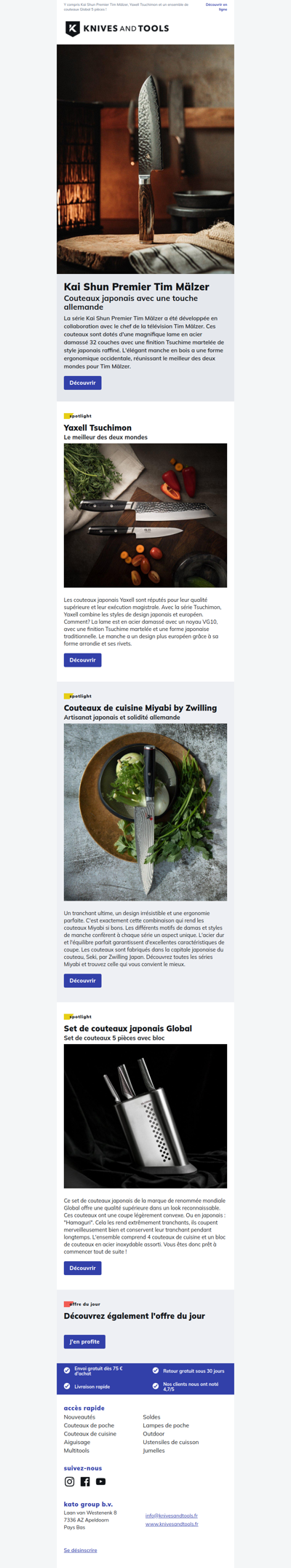Open the Global knife block image

(x=145, y=1116)
